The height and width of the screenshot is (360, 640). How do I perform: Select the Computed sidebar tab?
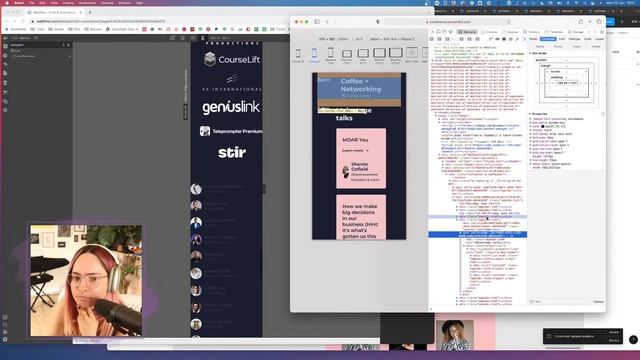[548, 39]
